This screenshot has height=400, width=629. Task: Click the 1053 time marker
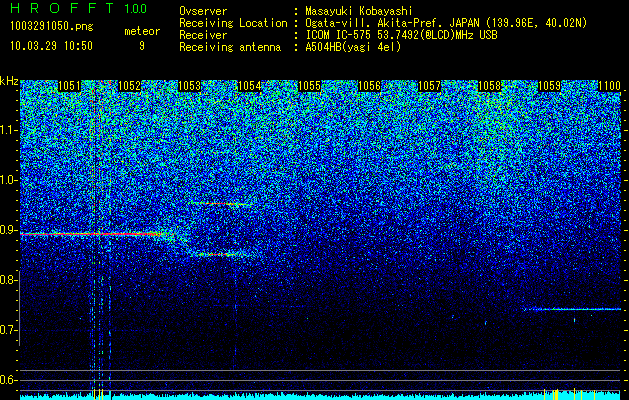pyautogui.click(x=189, y=86)
